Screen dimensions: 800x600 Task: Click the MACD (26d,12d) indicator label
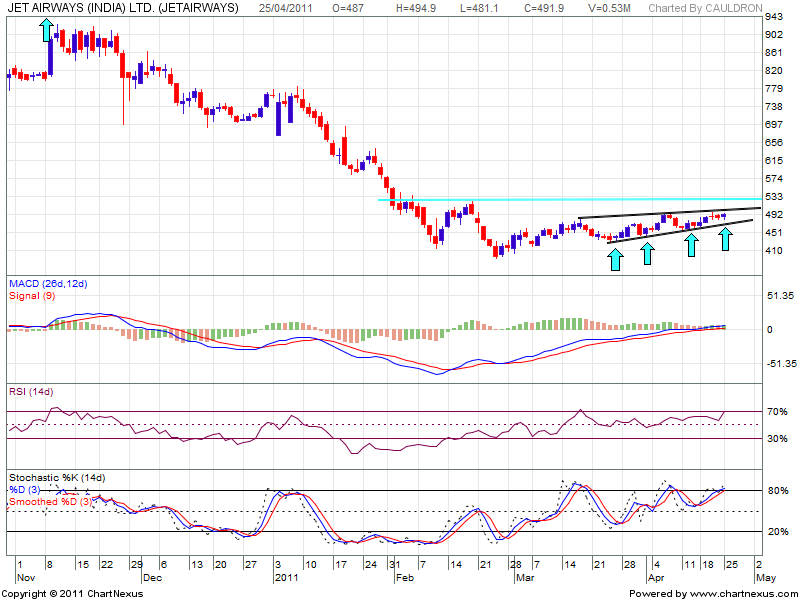click(49, 285)
